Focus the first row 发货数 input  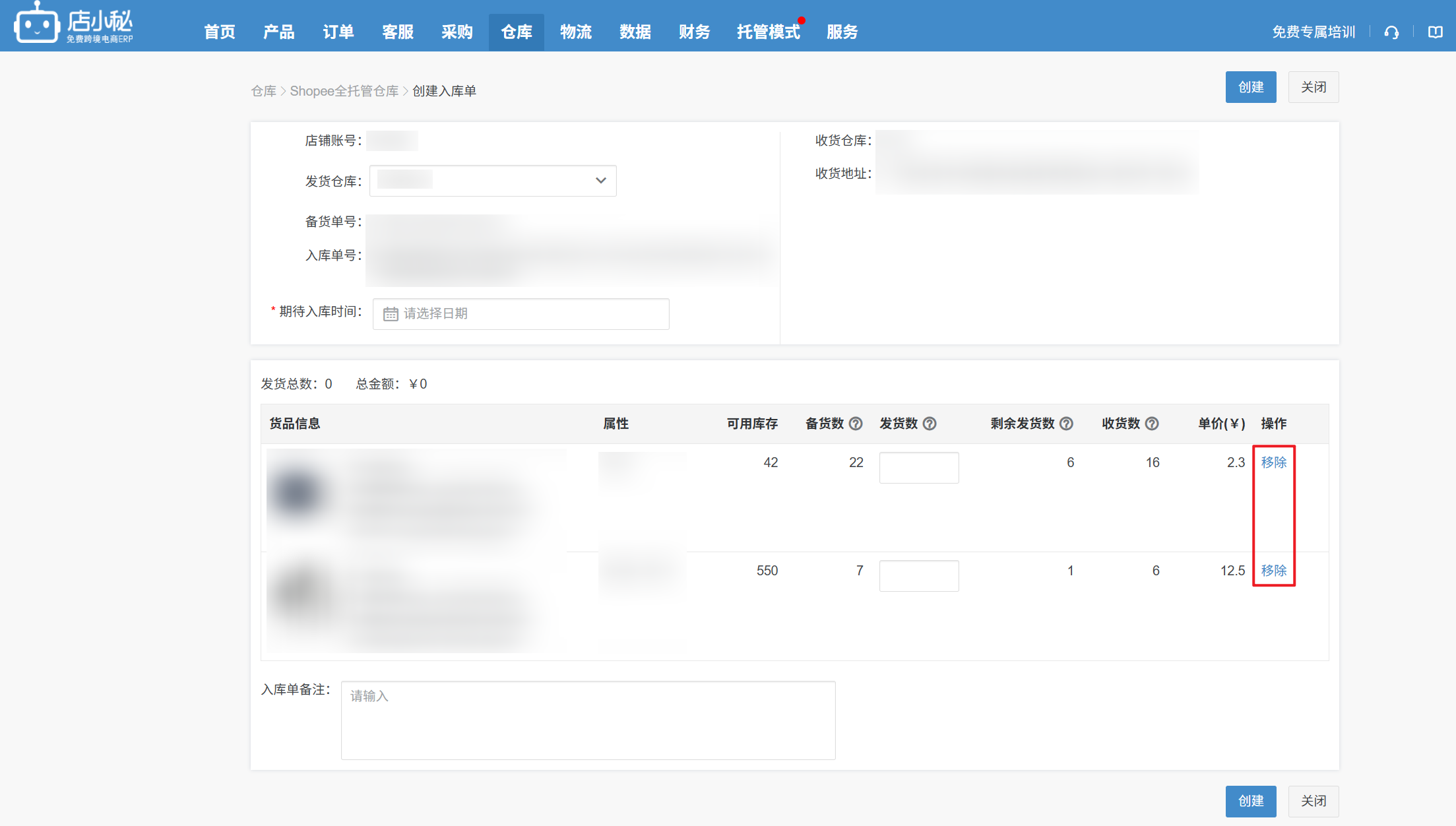point(918,468)
